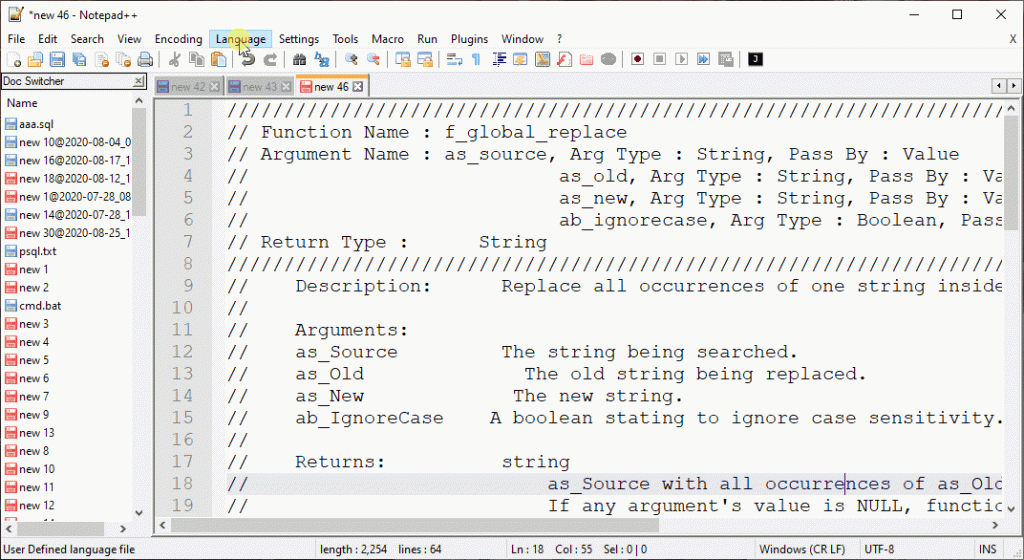Click UTF-8 encoding in status bar

pyautogui.click(x=879, y=550)
